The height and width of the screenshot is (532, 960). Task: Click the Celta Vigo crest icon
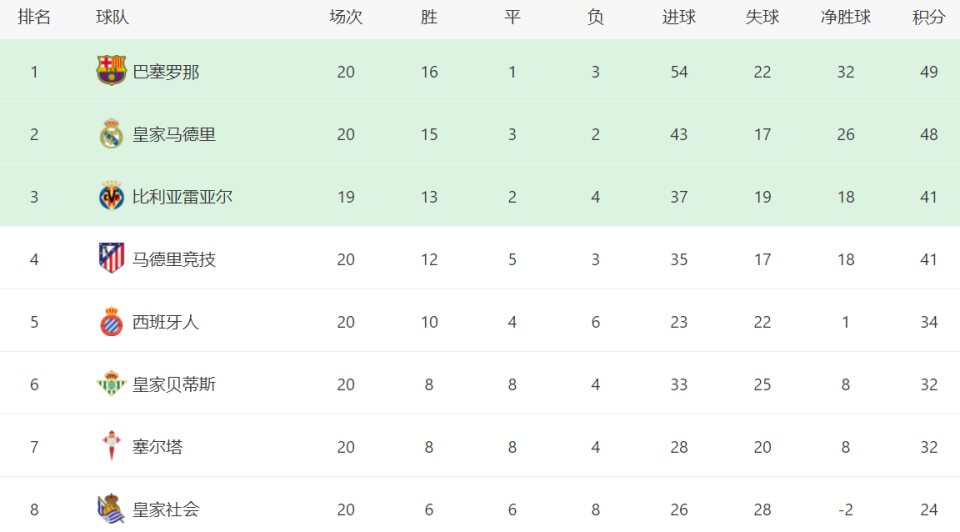coord(111,446)
